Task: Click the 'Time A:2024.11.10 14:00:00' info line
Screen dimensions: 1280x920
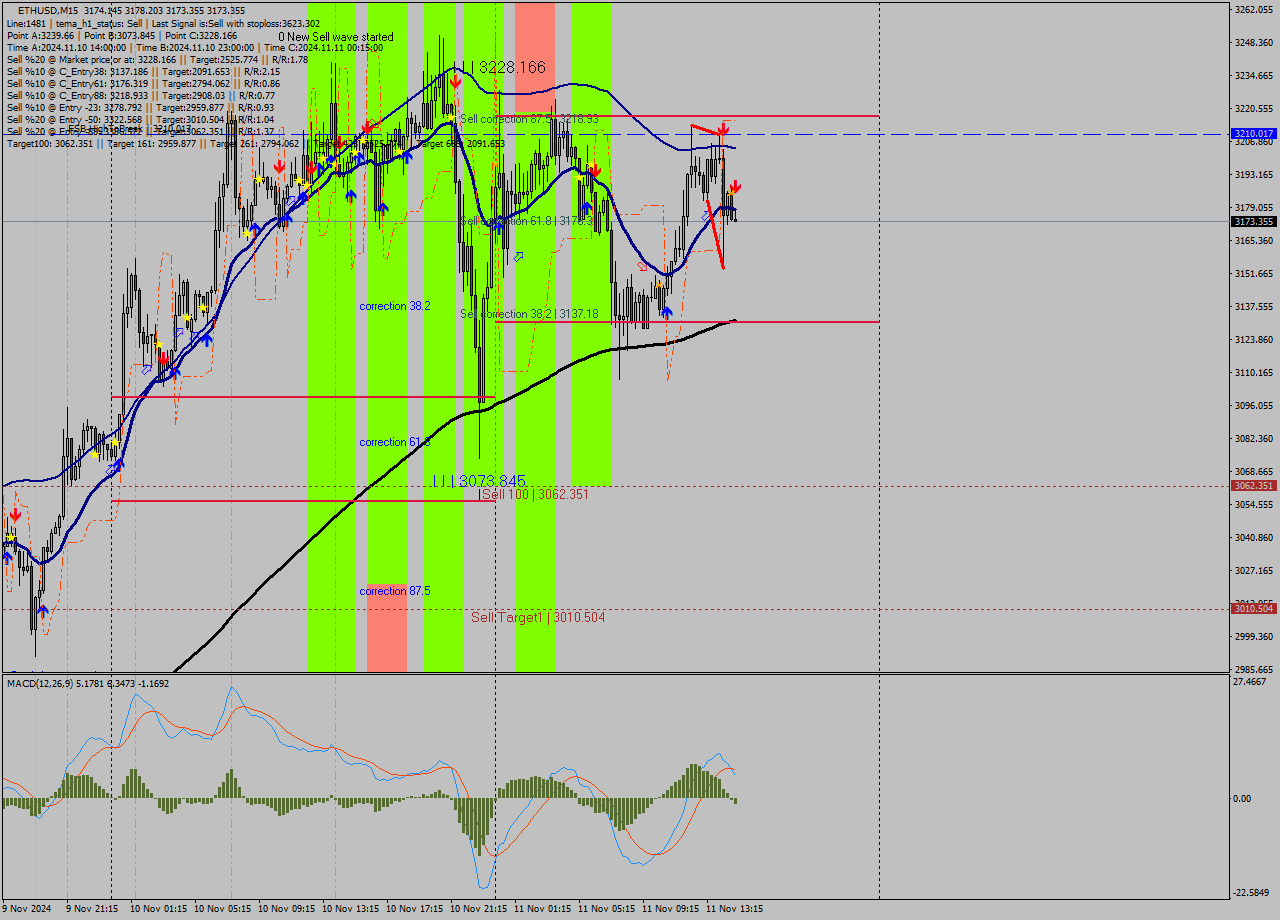Action: 195,47
